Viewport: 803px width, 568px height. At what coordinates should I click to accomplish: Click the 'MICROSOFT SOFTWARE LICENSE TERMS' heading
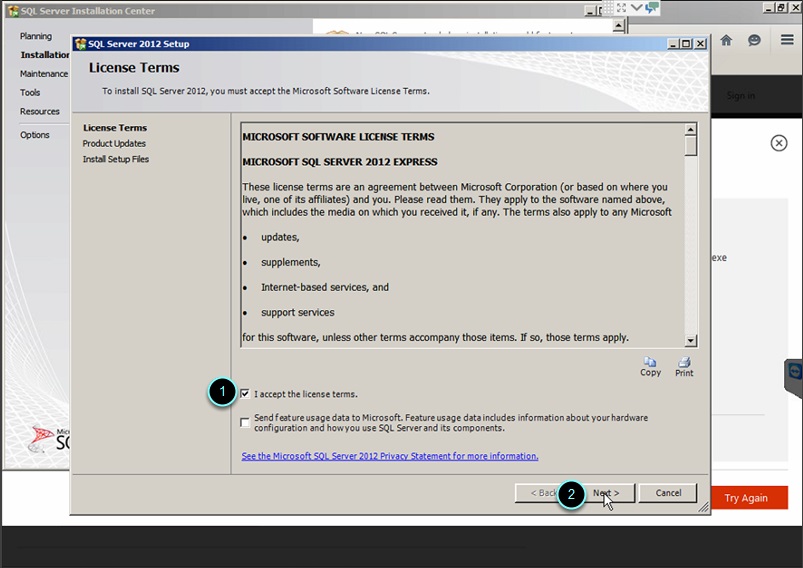(x=338, y=137)
